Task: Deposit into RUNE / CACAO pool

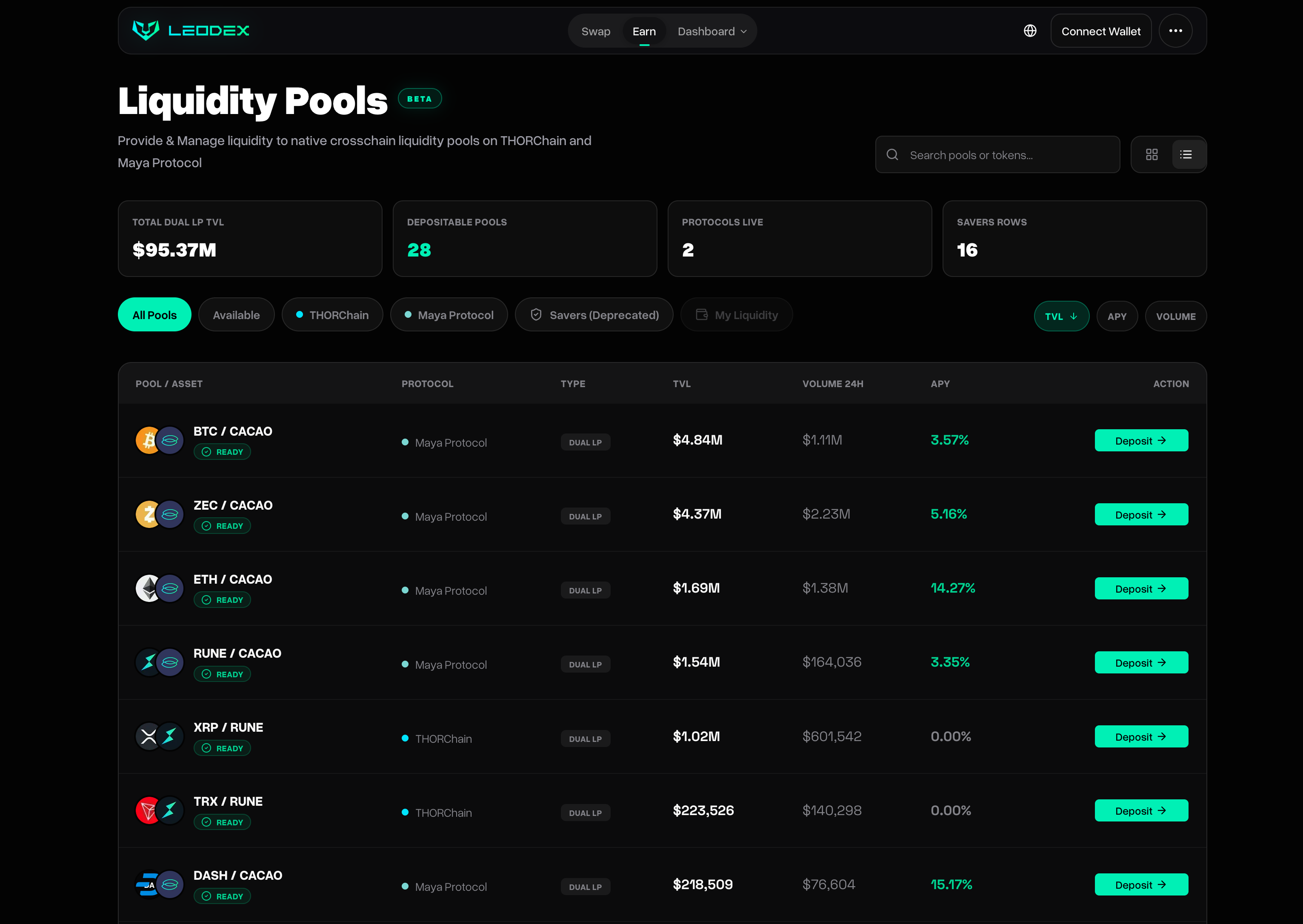Action: pyautogui.click(x=1141, y=662)
